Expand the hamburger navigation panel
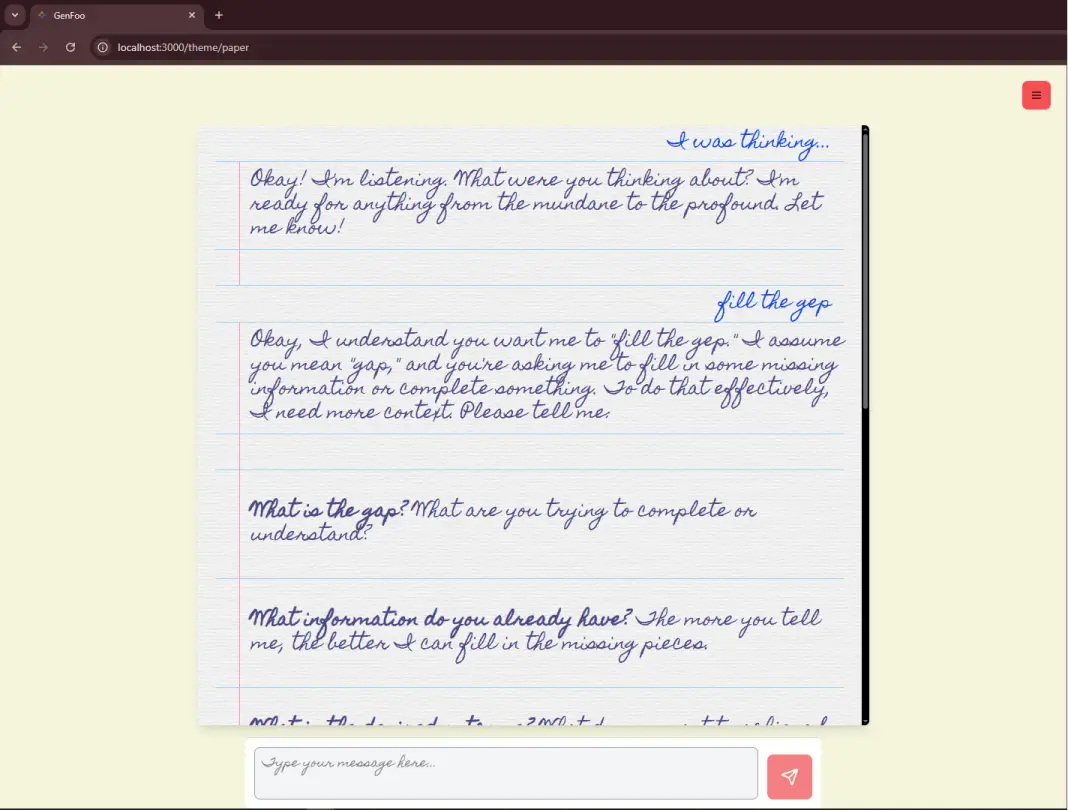This screenshot has width=1068, height=810. click(1036, 94)
